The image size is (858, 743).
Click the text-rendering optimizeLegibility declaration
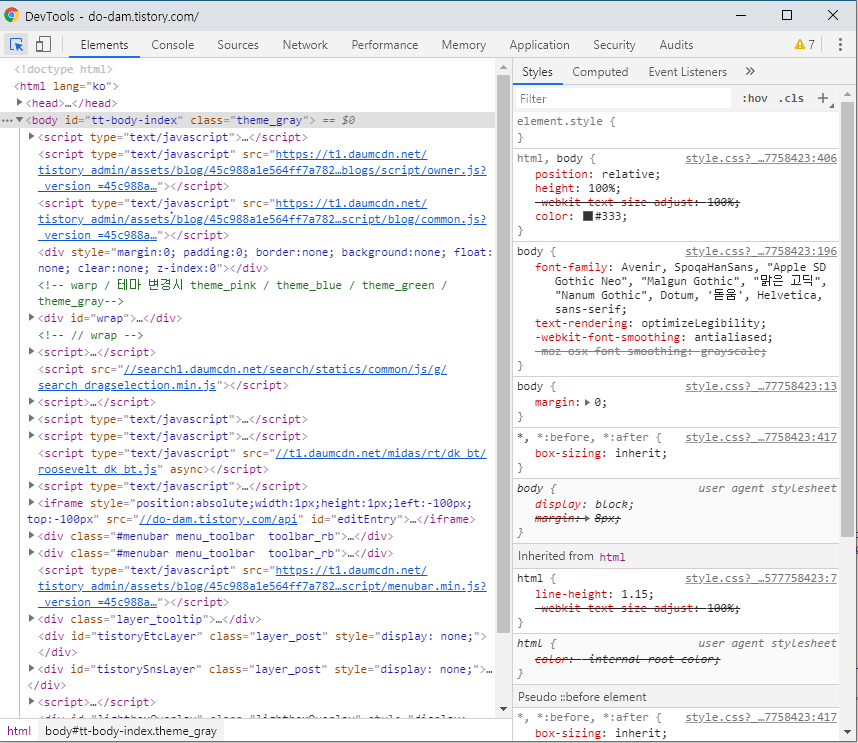[x=651, y=323]
